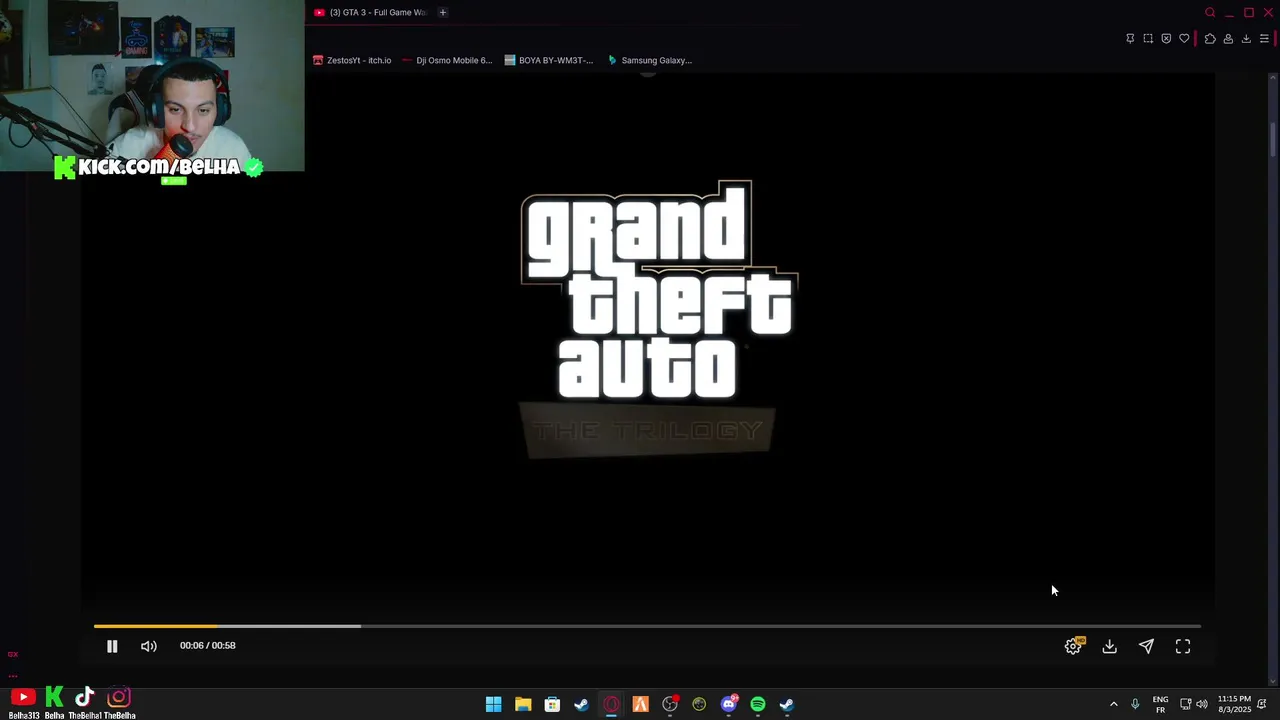The height and width of the screenshot is (720, 1280).
Task: Open the ad blocker shield icon
Action: 1166,39
